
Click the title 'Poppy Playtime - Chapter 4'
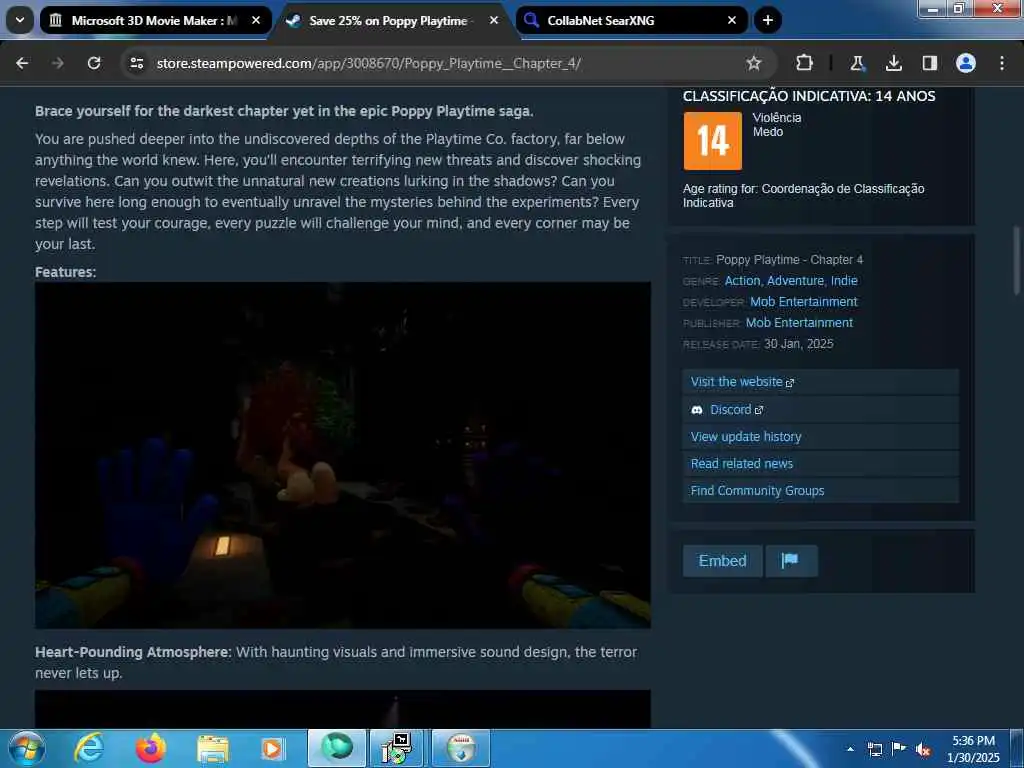[790, 260]
